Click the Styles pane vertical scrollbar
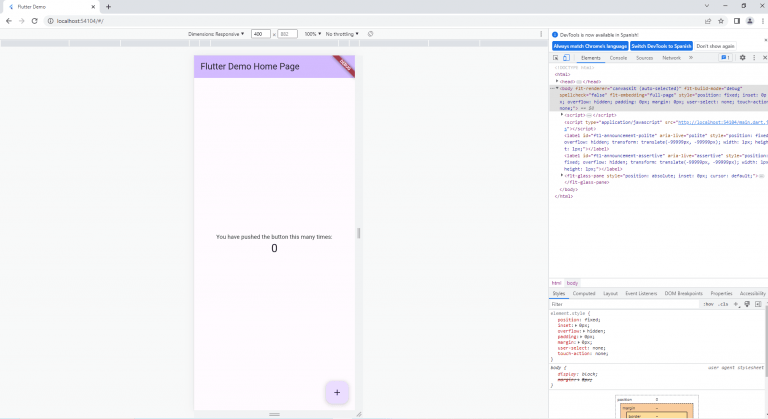This screenshot has width=768, height=419. (766, 343)
